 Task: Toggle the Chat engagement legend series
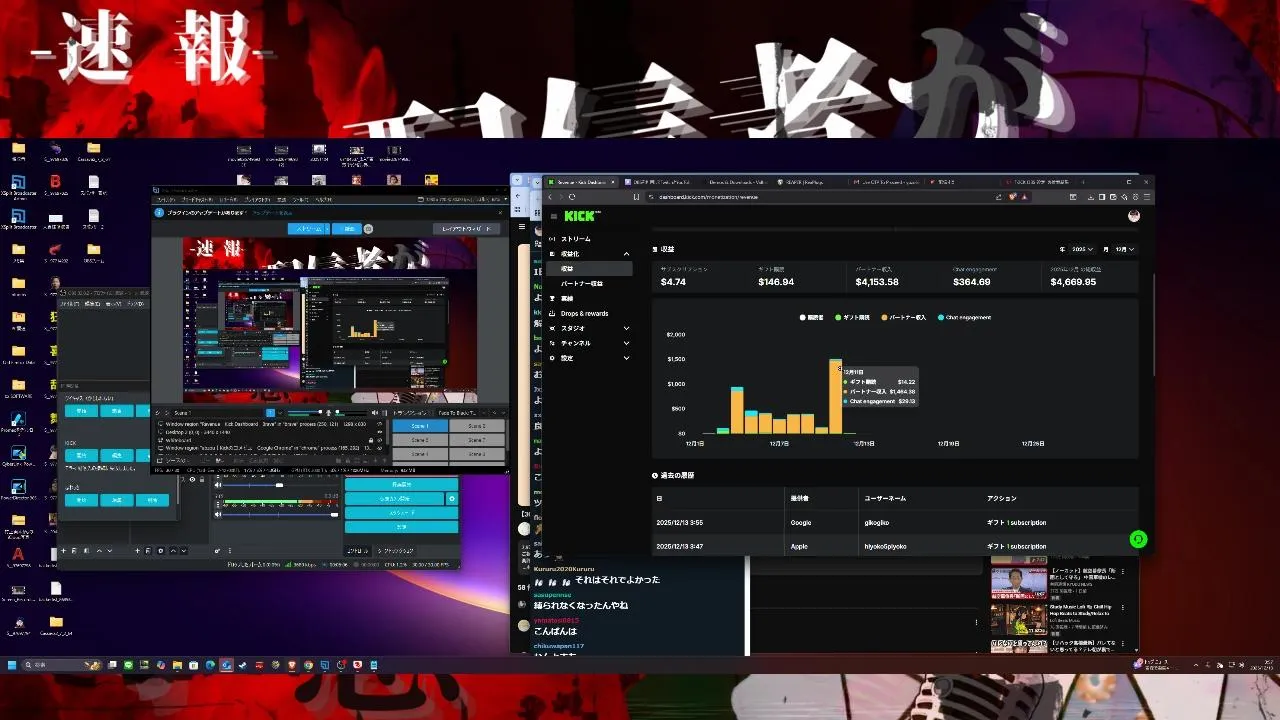coord(964,317)
